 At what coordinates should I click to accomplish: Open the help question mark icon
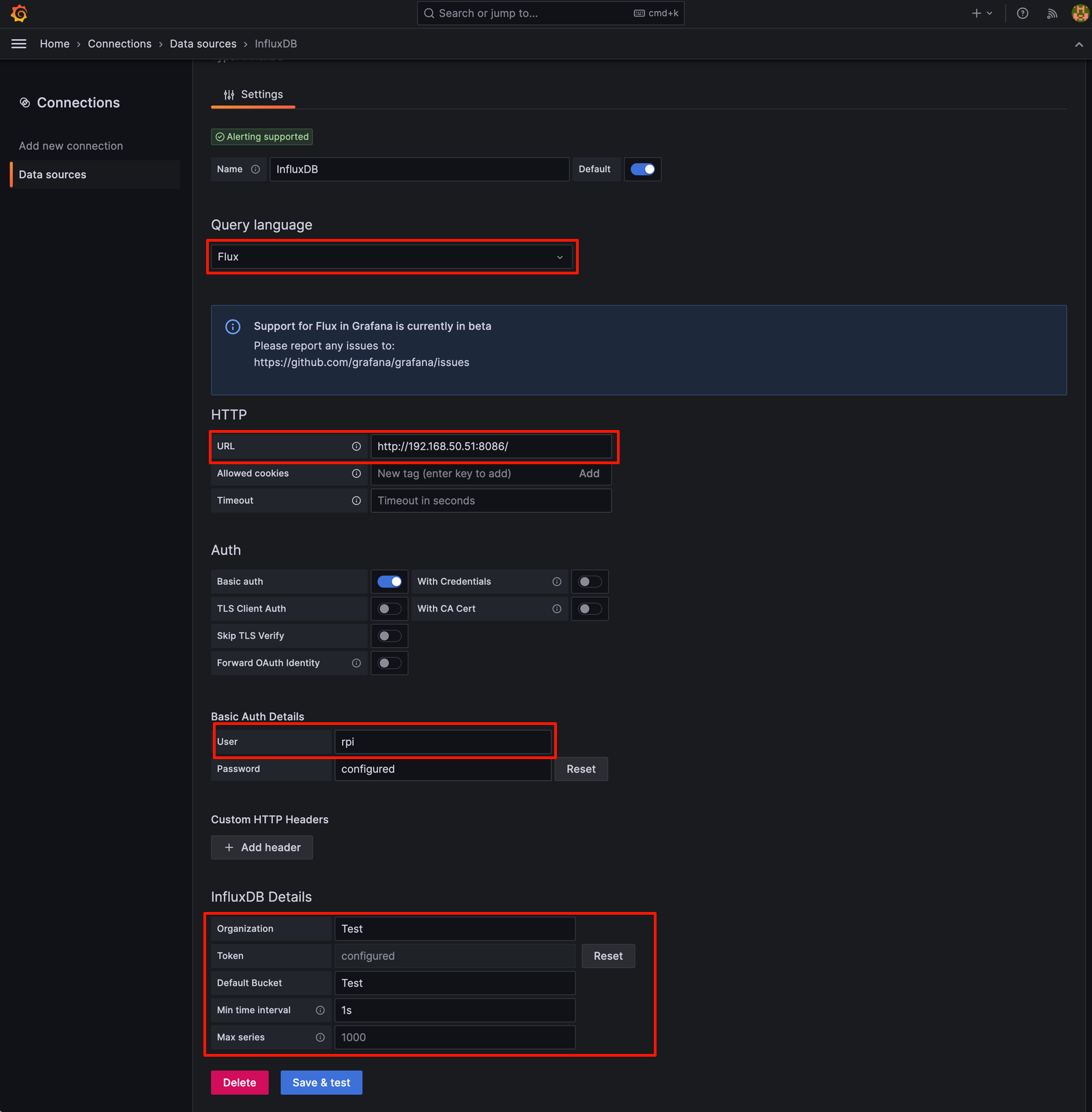point(1022,13)
